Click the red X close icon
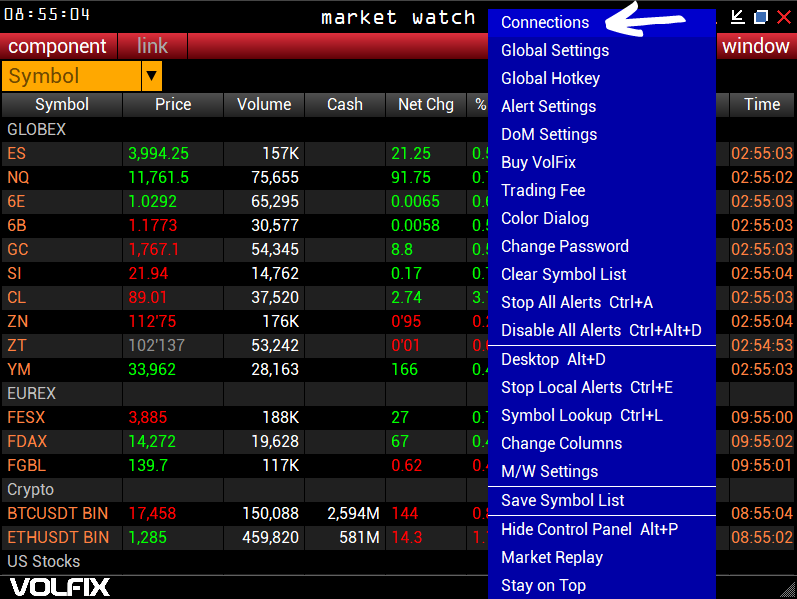 point(782,17)
